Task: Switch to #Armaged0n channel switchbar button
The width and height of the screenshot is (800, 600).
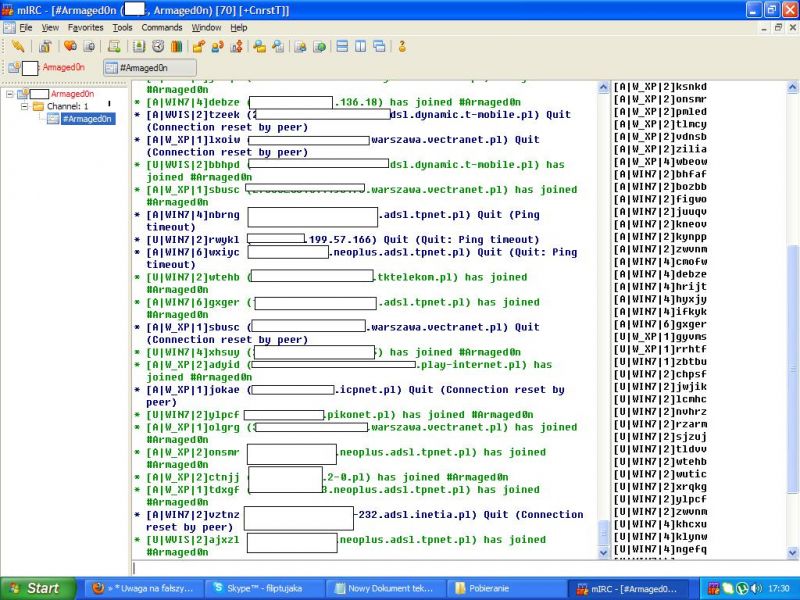Action: point(150,67)
